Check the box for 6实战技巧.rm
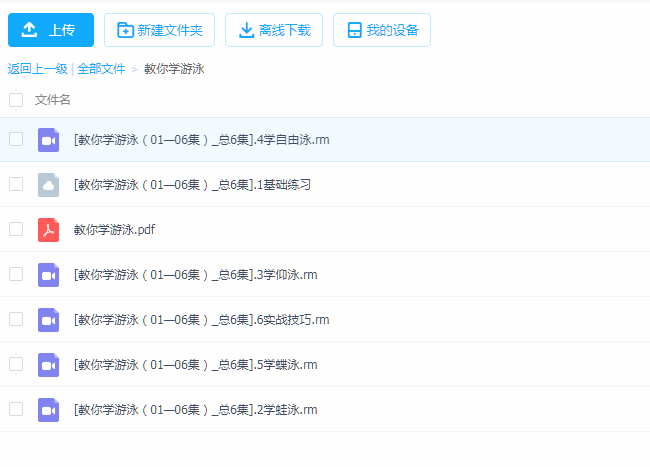This screenshot has height=467, width=650. [16, 319]
